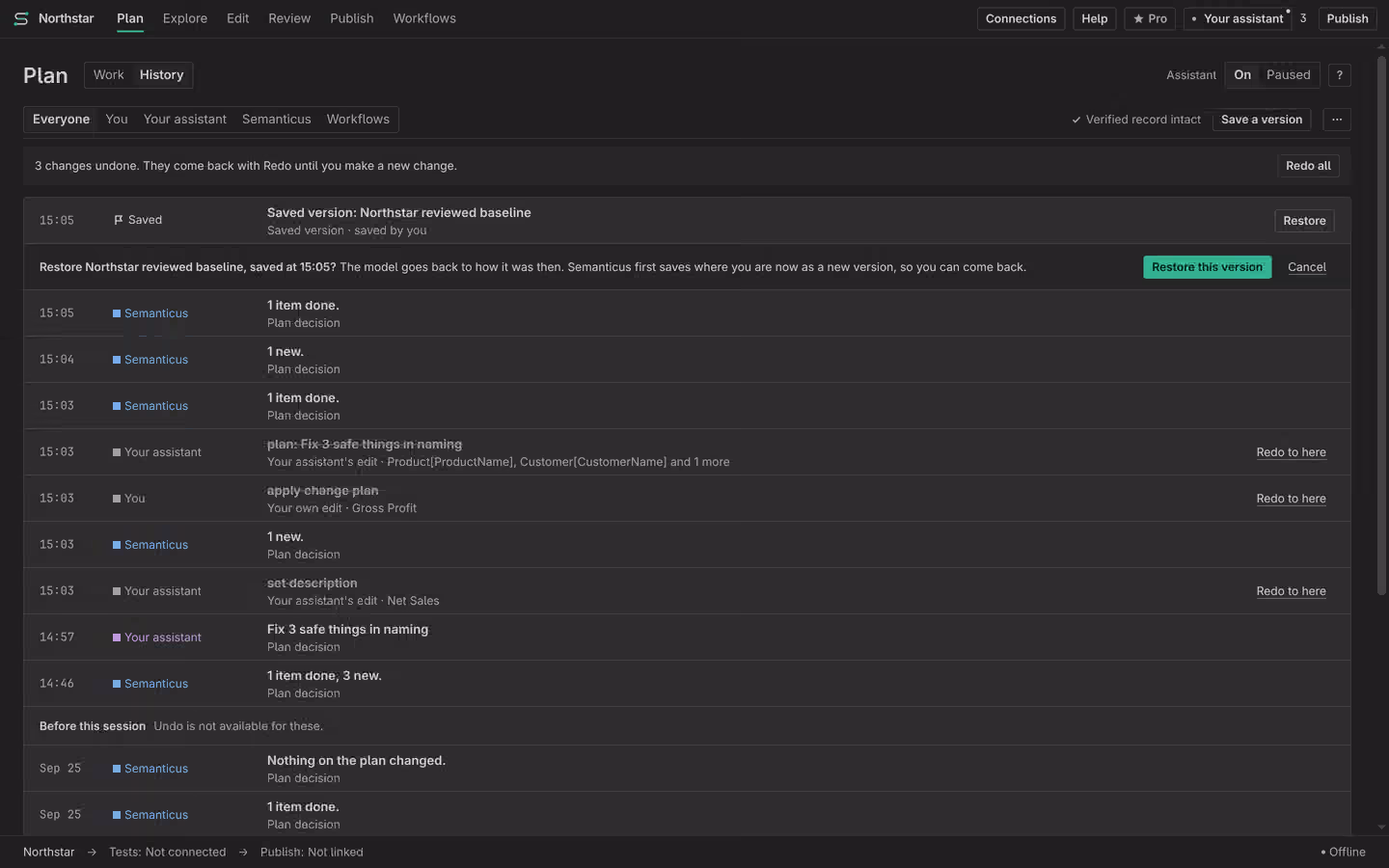Go to the Edit tab
This screenshot has width=1389, height=868.
(x=238, y=18)
